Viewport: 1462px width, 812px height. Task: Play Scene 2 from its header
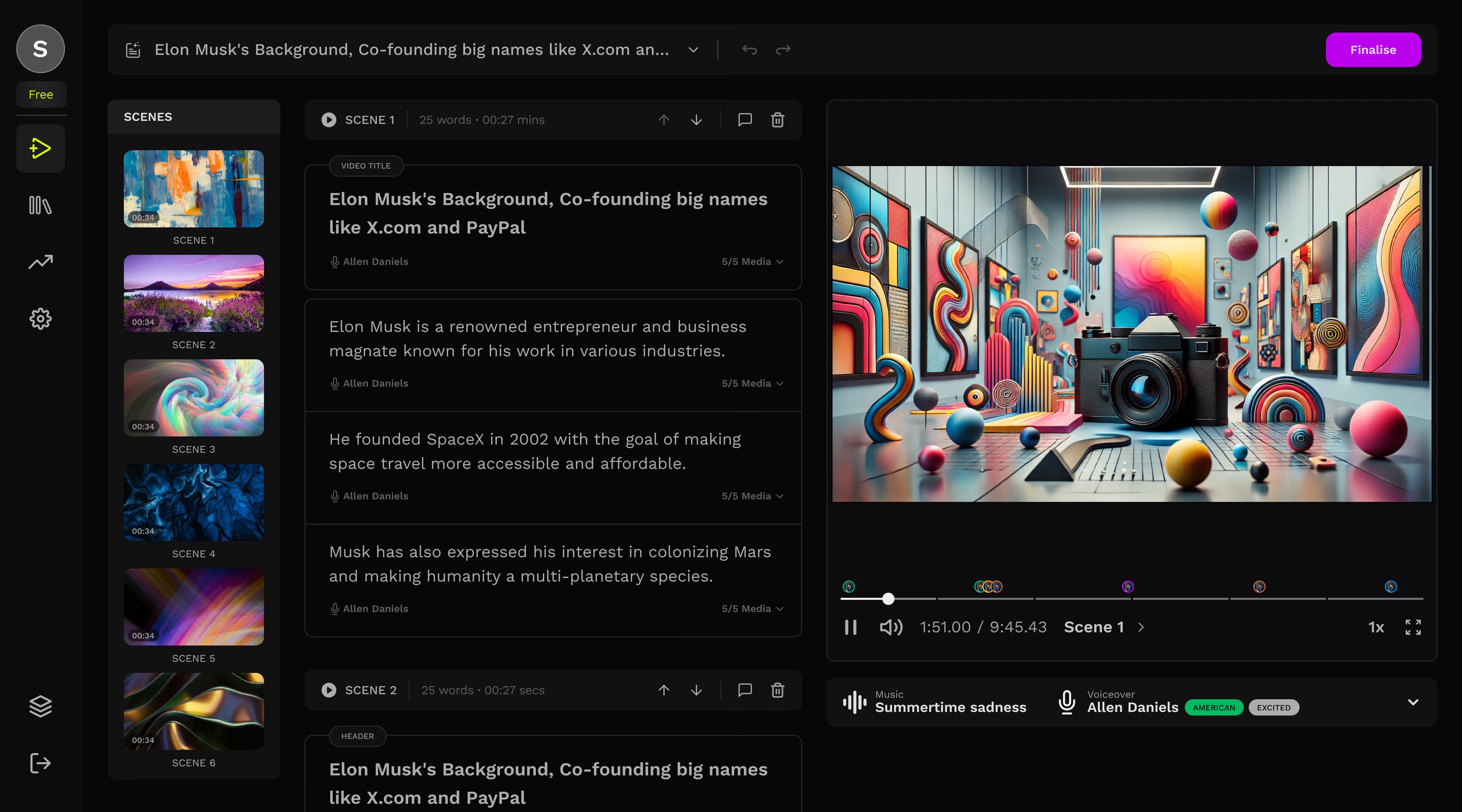[329, 690]
